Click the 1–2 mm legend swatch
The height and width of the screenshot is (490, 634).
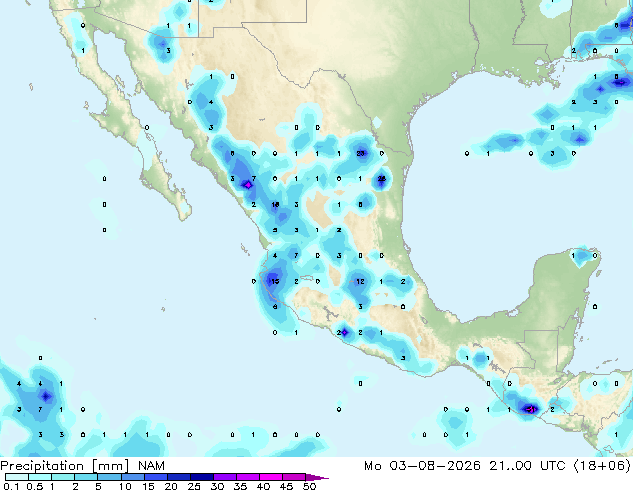tap(63, 477)
